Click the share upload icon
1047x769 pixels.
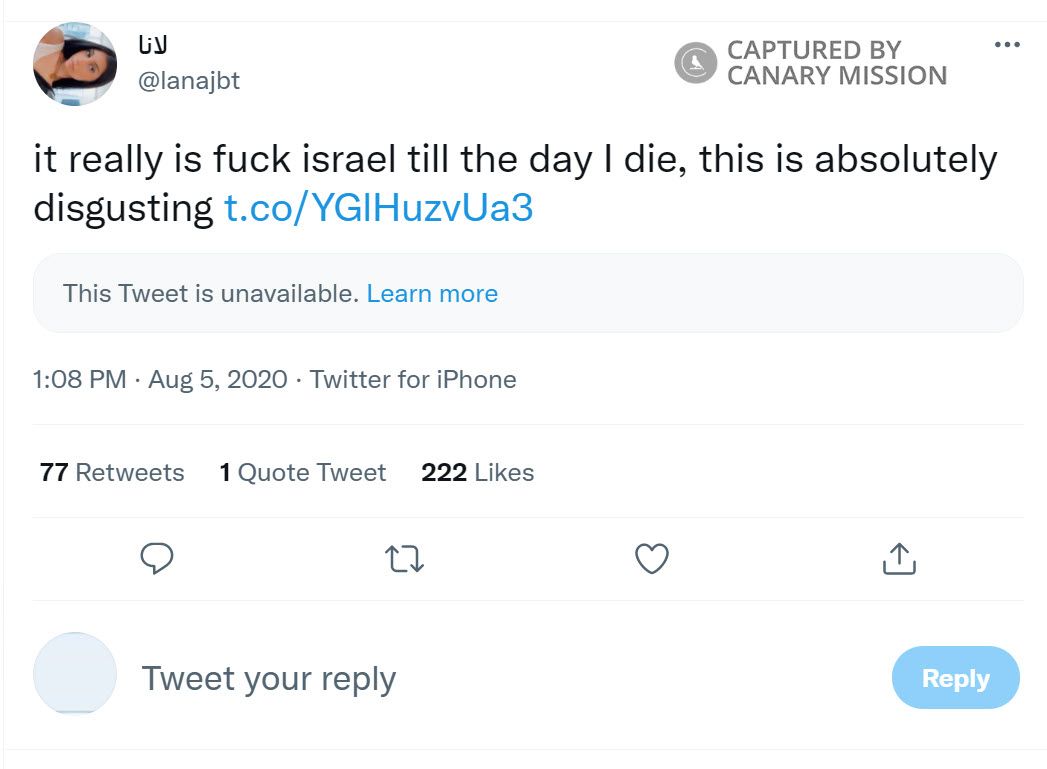pyautogui.click(x=899, y=558)
